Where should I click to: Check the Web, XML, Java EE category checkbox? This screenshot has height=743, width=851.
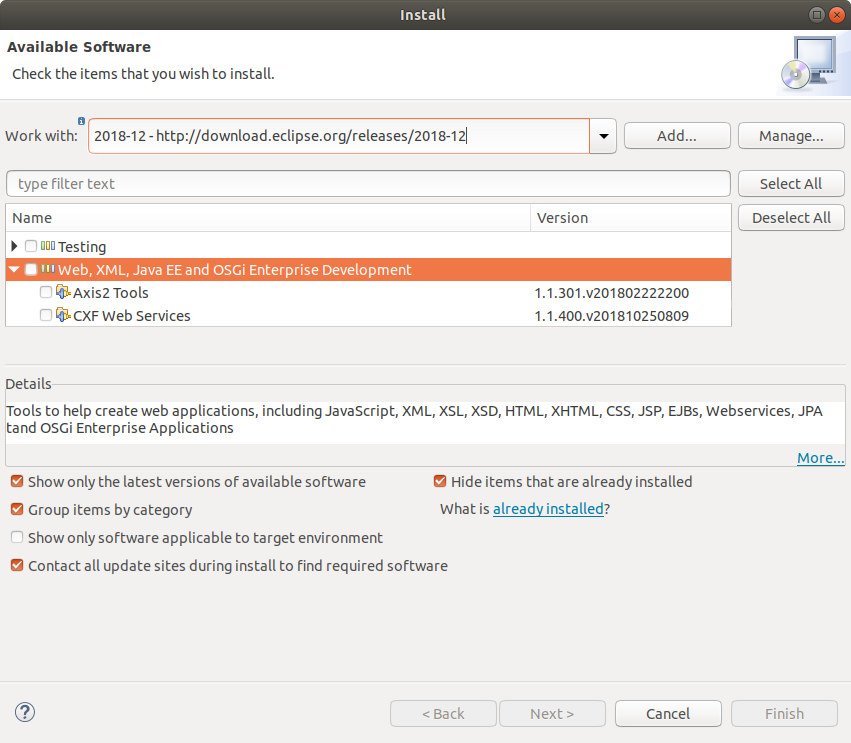pyautogui.click(x=31, y=269)
